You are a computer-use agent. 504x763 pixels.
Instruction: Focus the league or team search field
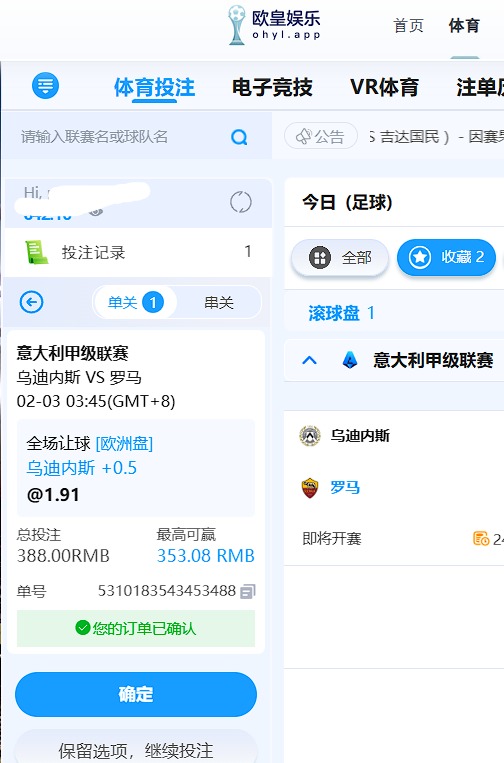[x=122, y=137]
